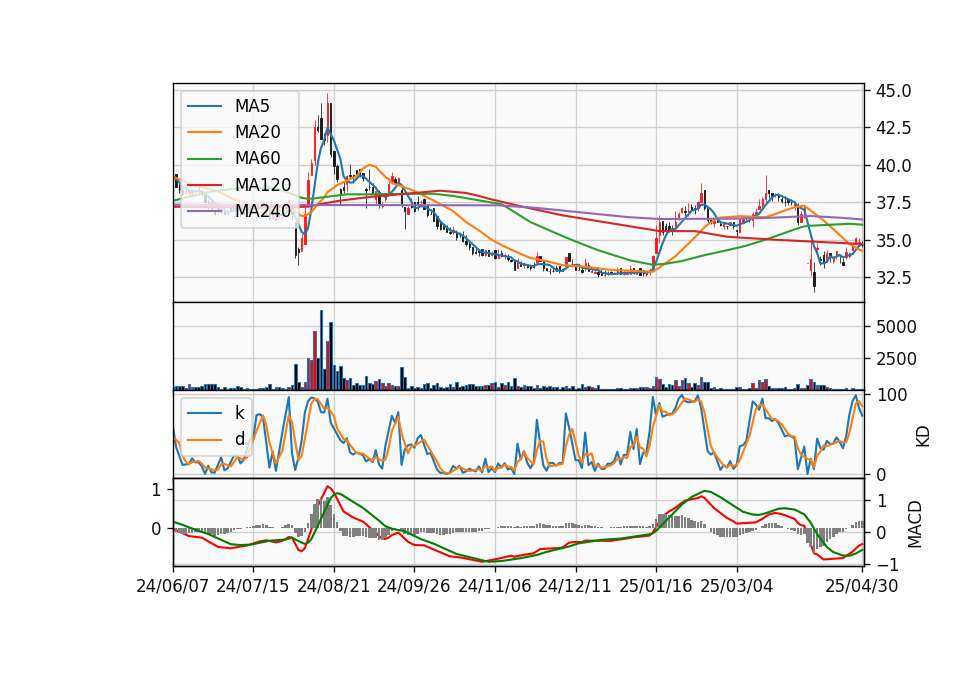Click the 40.0 price axis tick
The image size is (960, 690).
[894, 166]
